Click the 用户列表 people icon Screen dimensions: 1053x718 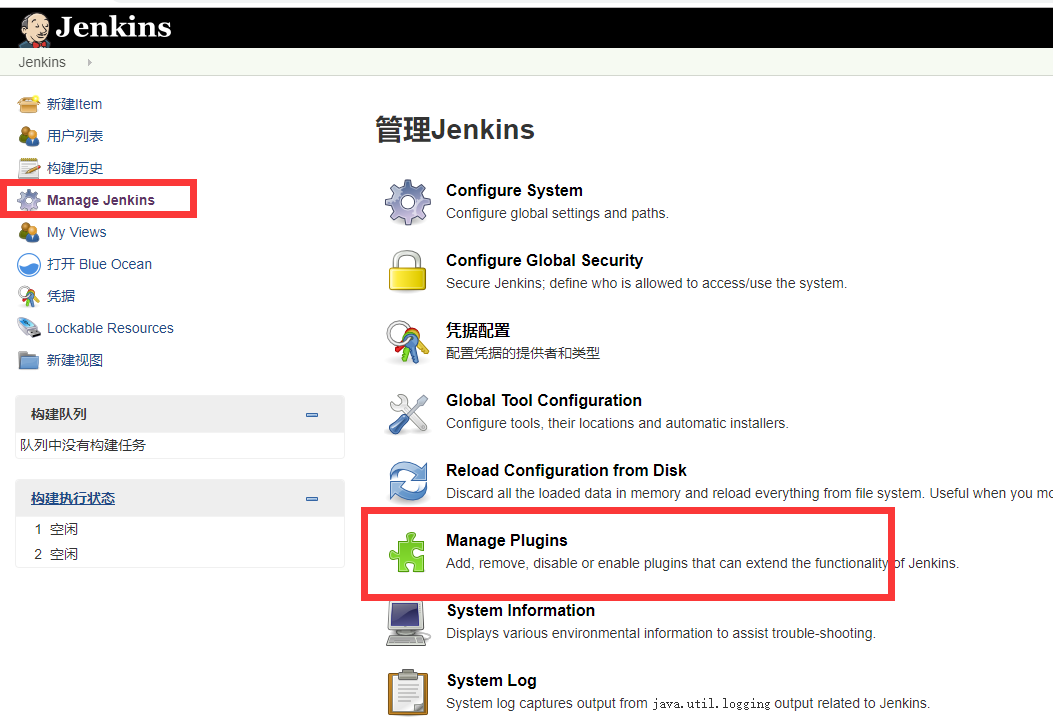[x=29, y=136]
